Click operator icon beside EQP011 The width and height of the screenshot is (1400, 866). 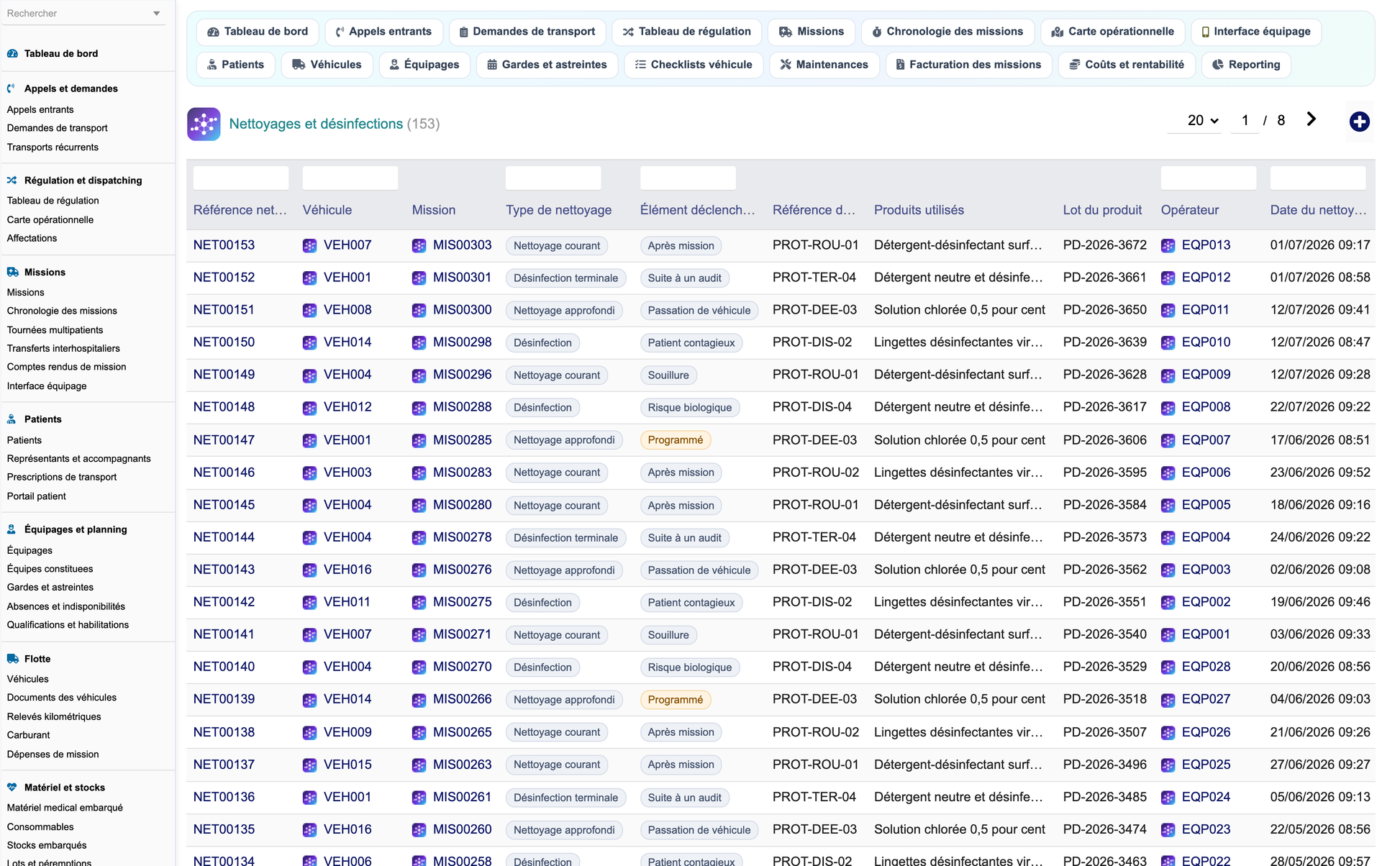click(x=1168, y=310)
